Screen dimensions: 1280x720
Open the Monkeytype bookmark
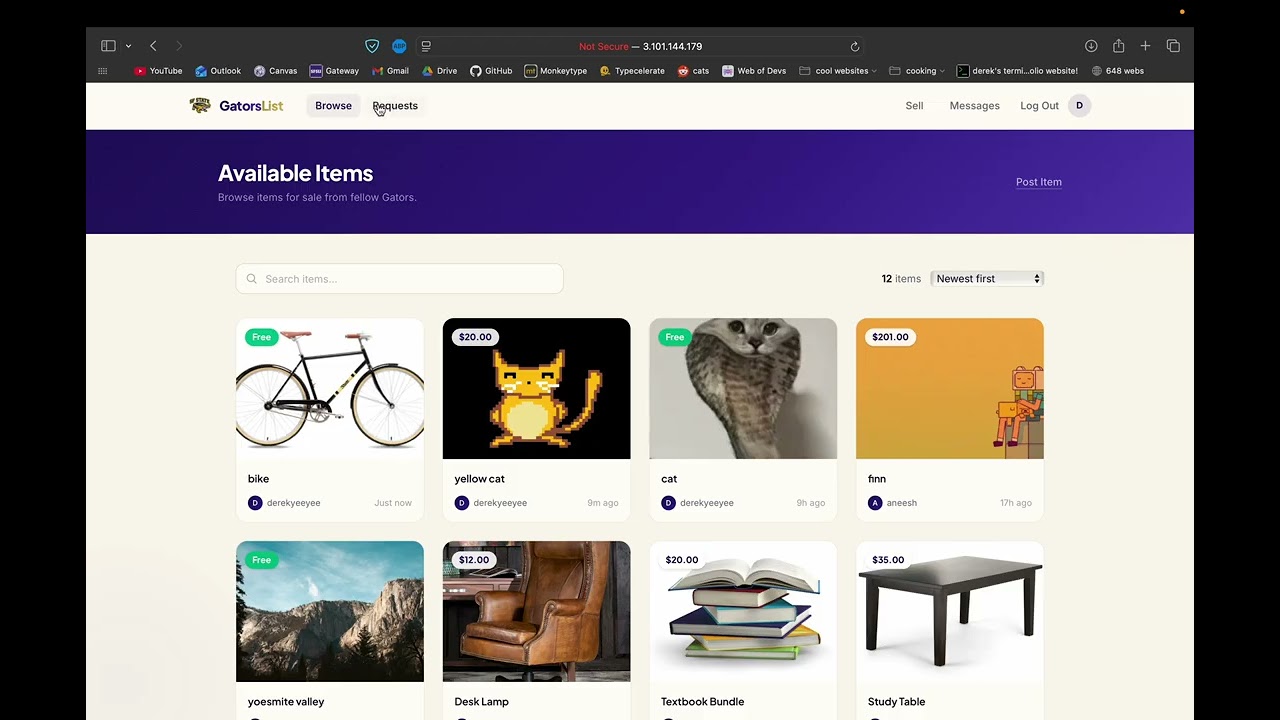pos(556,71)
